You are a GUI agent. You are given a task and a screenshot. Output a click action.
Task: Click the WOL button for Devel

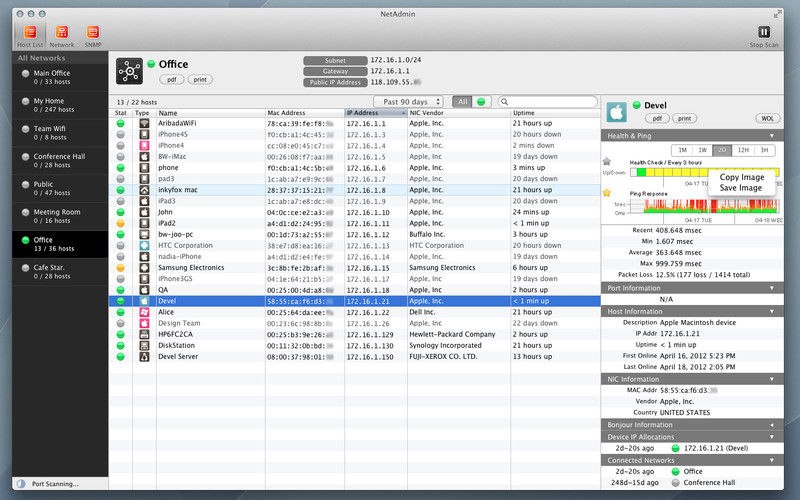767,118
